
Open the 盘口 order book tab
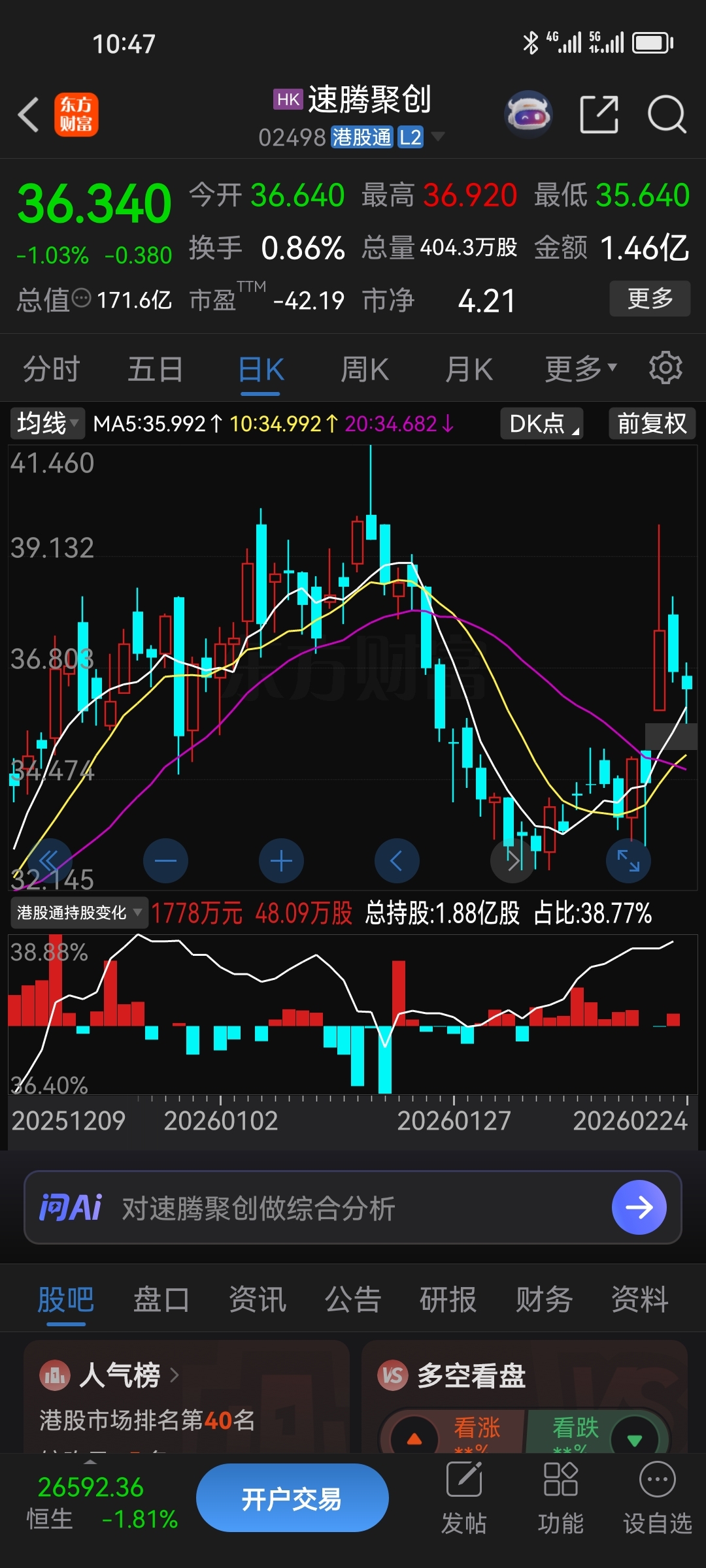(161, 1299)
